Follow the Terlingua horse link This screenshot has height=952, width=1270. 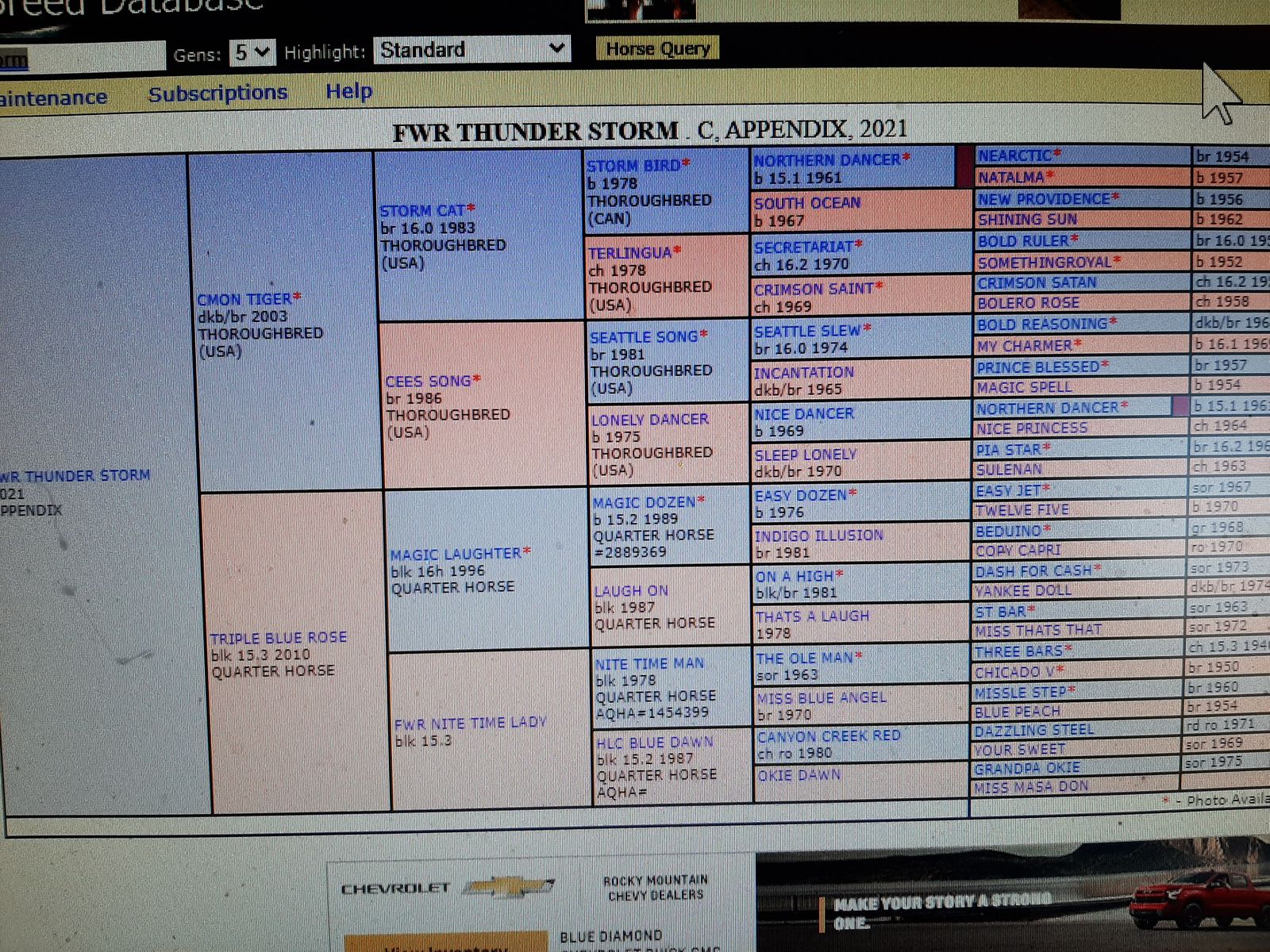pos(629,253)
